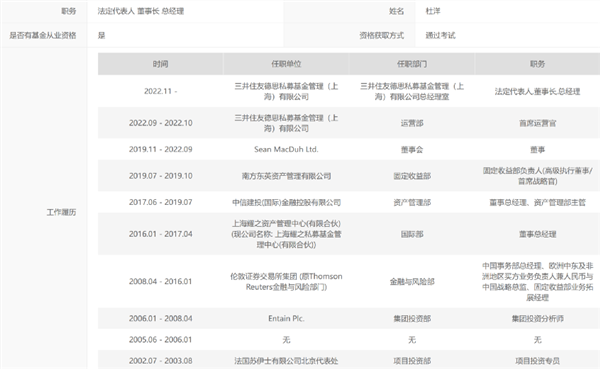Select the date cell 2017.06 - 2019.07

click(160, 202)
